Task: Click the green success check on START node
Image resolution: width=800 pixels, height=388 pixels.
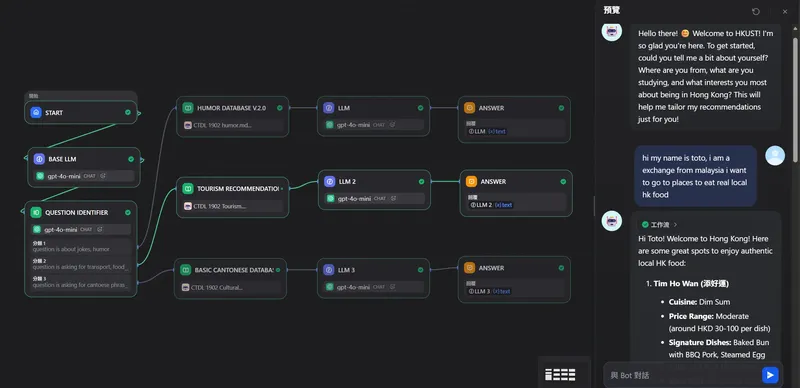Action: tap(128, 112)
